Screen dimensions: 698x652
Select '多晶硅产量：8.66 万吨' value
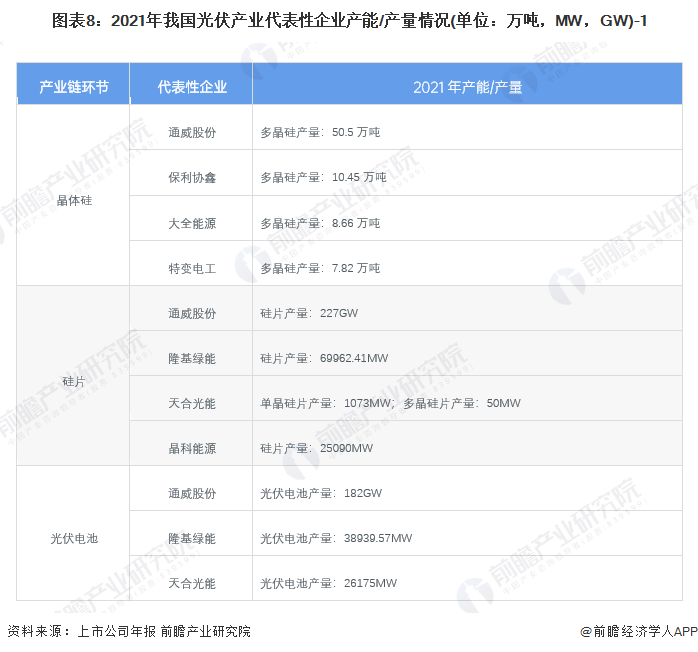pyautogui.click(x=320, y=223)
